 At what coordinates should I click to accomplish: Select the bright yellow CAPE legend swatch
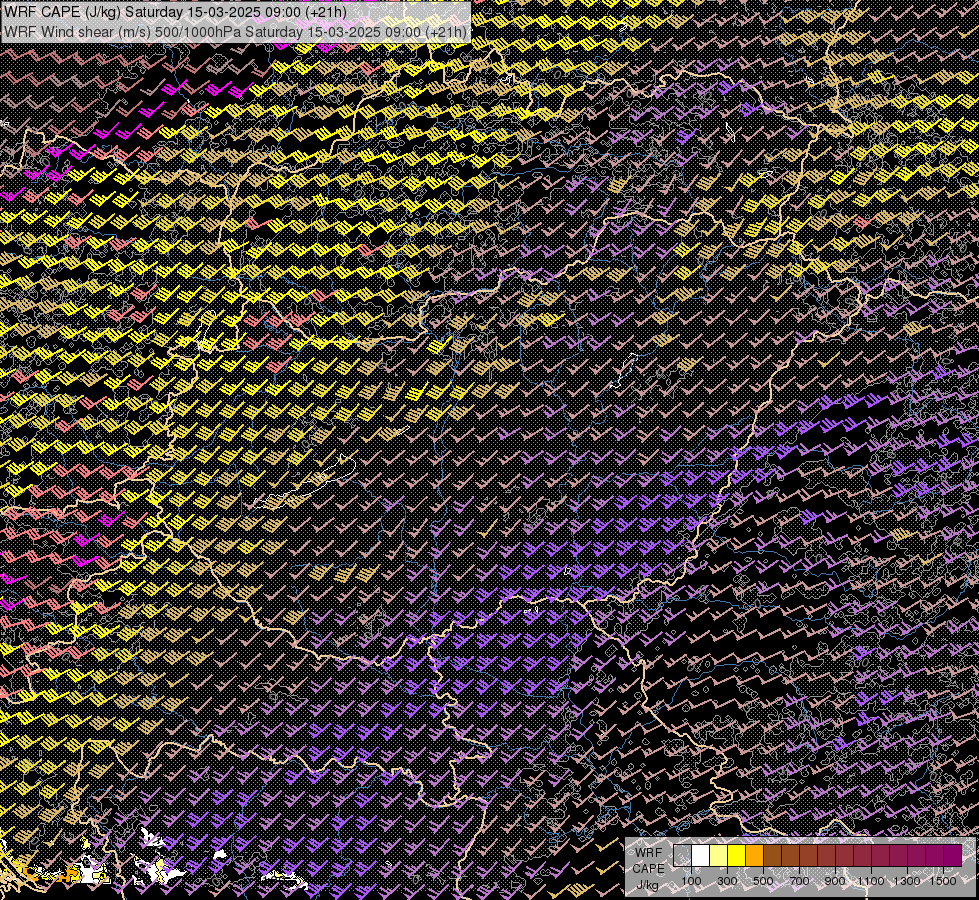click(737, 856)
